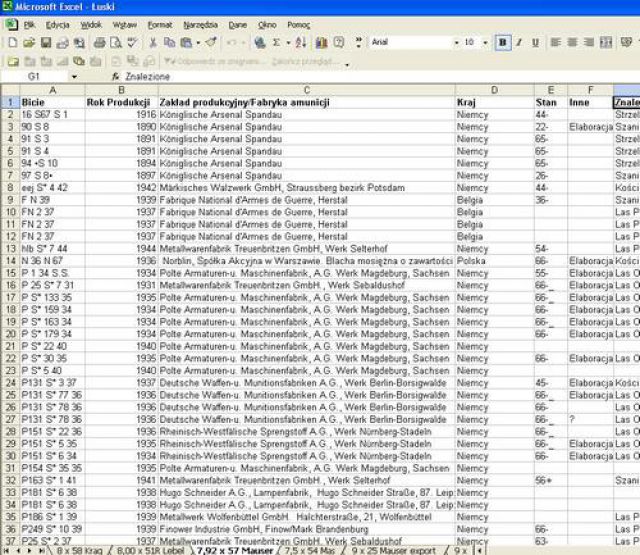Center text with the align center icon
This screenshot has height=555, width=640.
pos(572,42)
